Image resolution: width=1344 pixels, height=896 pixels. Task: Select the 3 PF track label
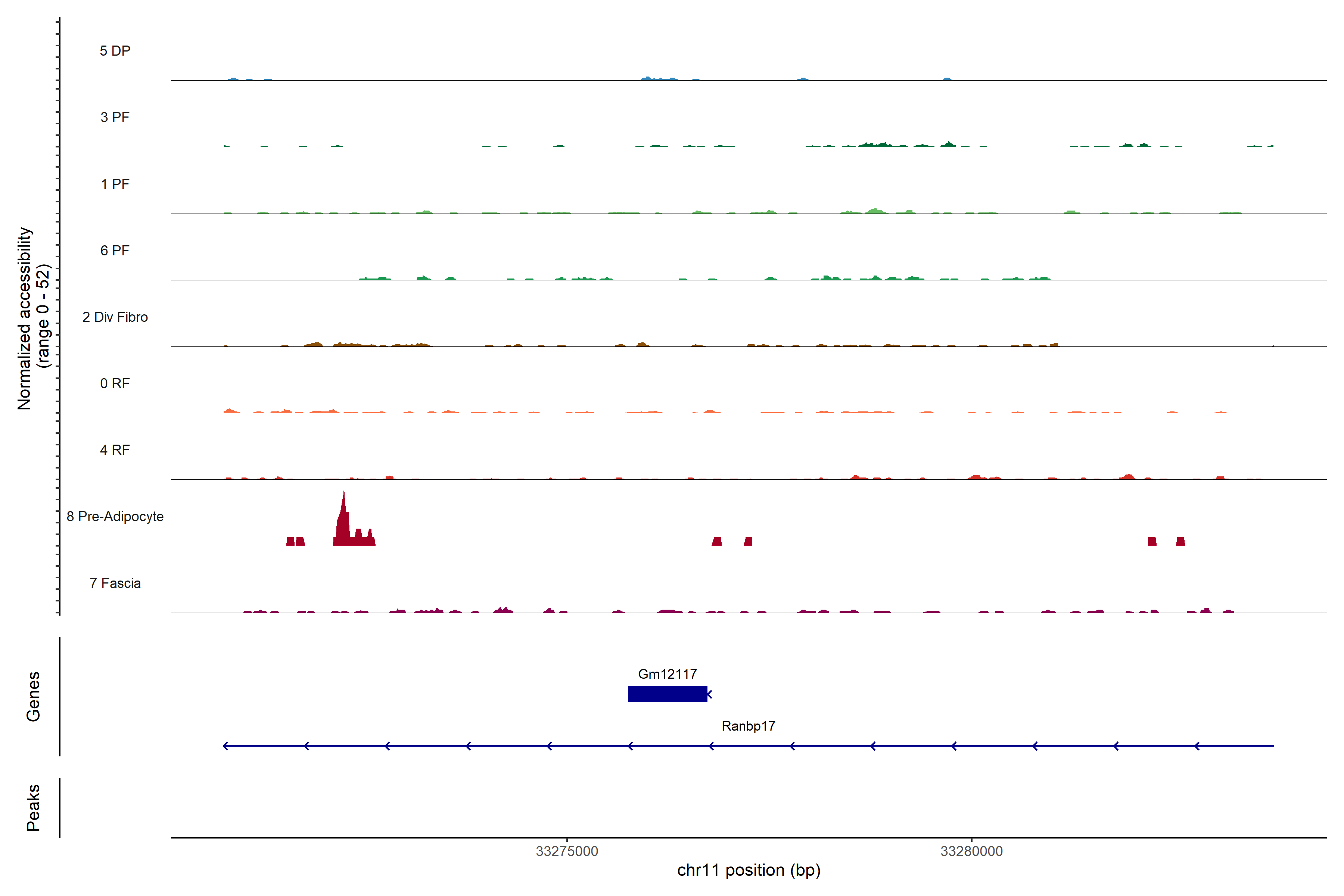[x=115, y=117]
